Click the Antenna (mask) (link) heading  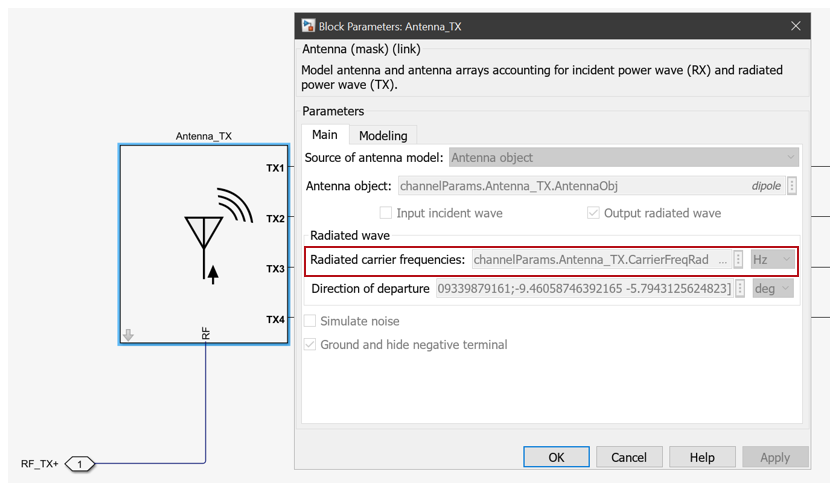(x=362, y=49)
